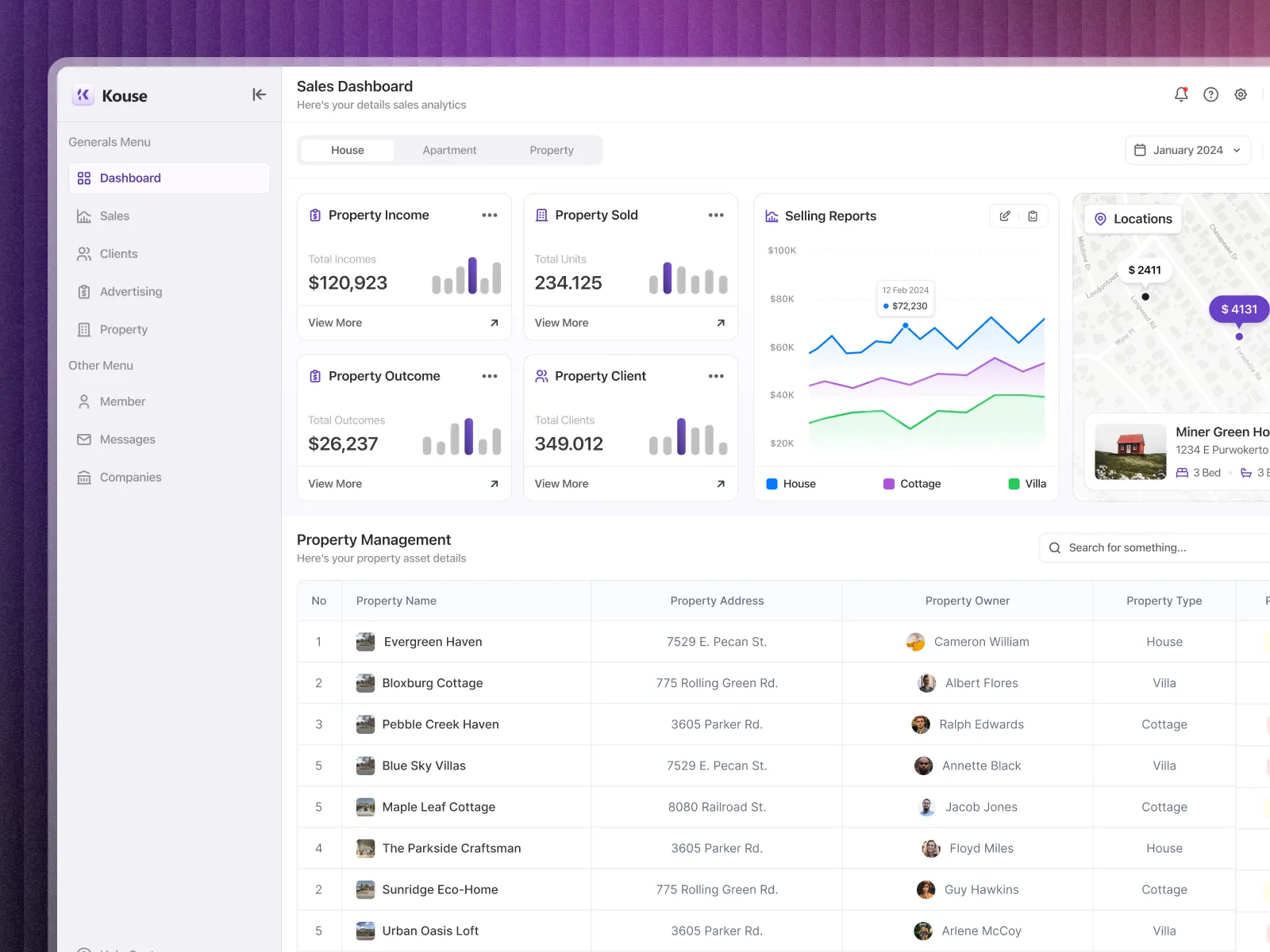
Task: Click Annette Black's avatar
Action: (923, 766)
